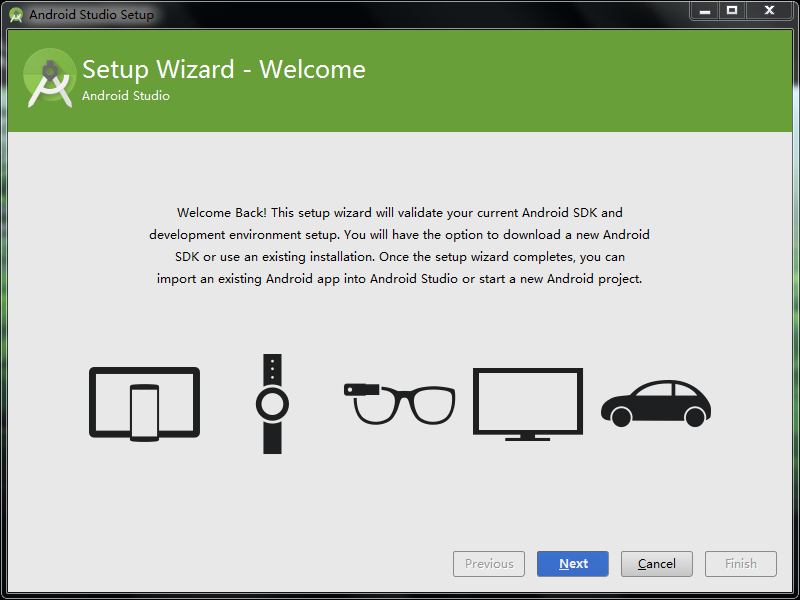Click the 'Setup Wizard - Welcome' heading
The width and height of the screenshot is (800, 600).
[223, 69]
